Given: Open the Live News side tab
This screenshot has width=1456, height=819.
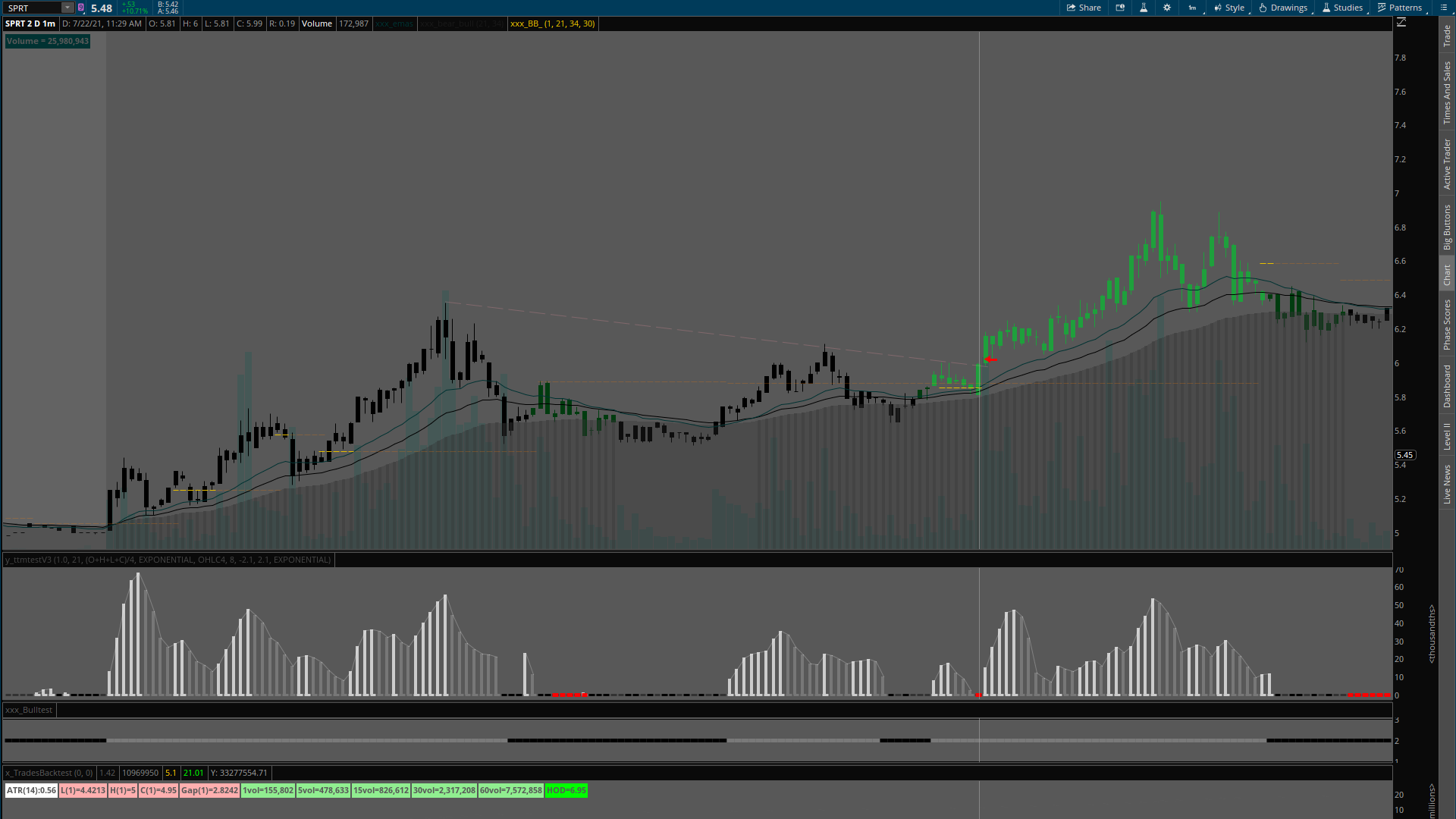Looking at the screenshot, I should (x=1447, y=485).
